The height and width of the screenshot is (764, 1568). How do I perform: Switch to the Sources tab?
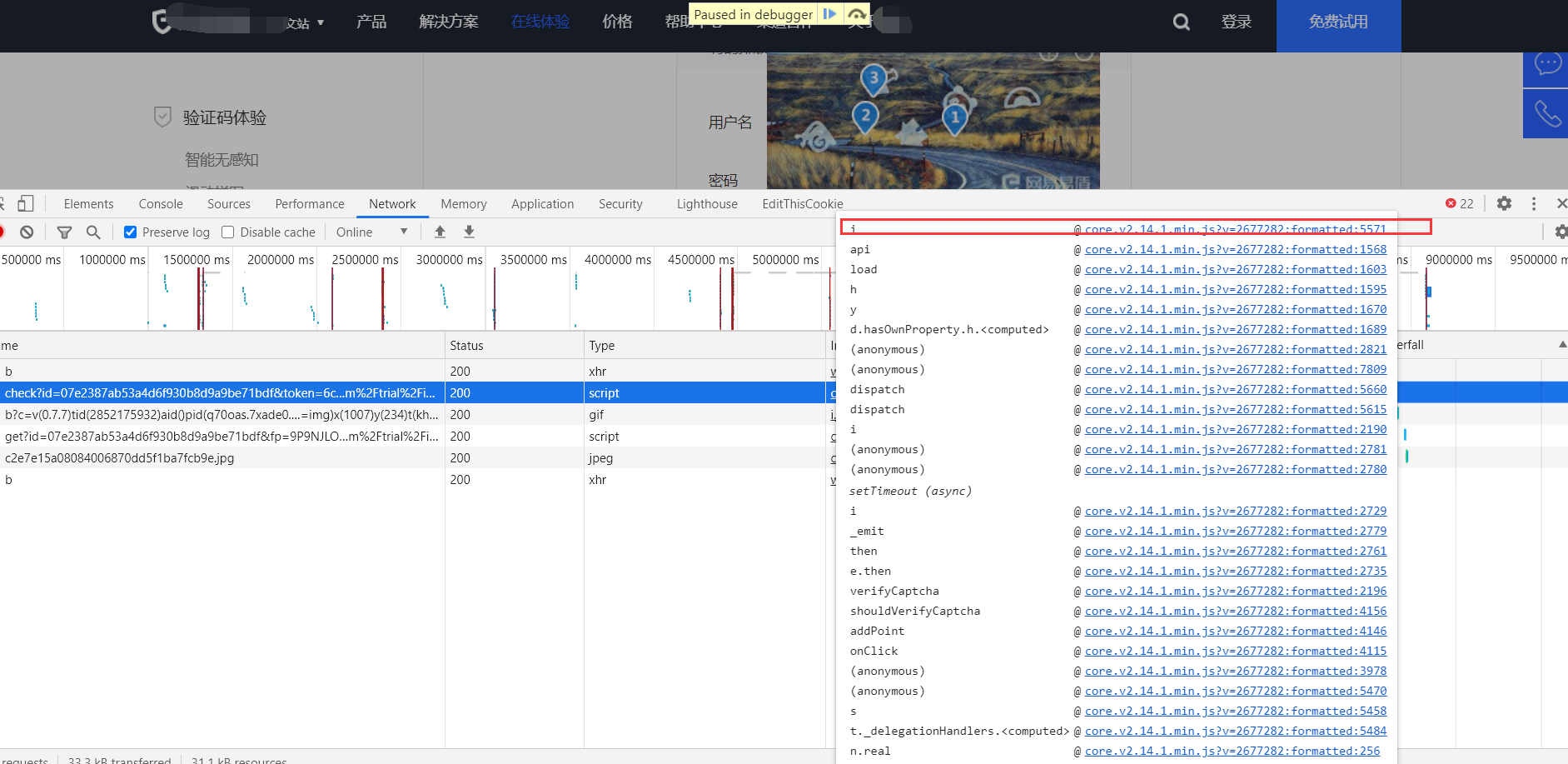(x=228, y=204)
